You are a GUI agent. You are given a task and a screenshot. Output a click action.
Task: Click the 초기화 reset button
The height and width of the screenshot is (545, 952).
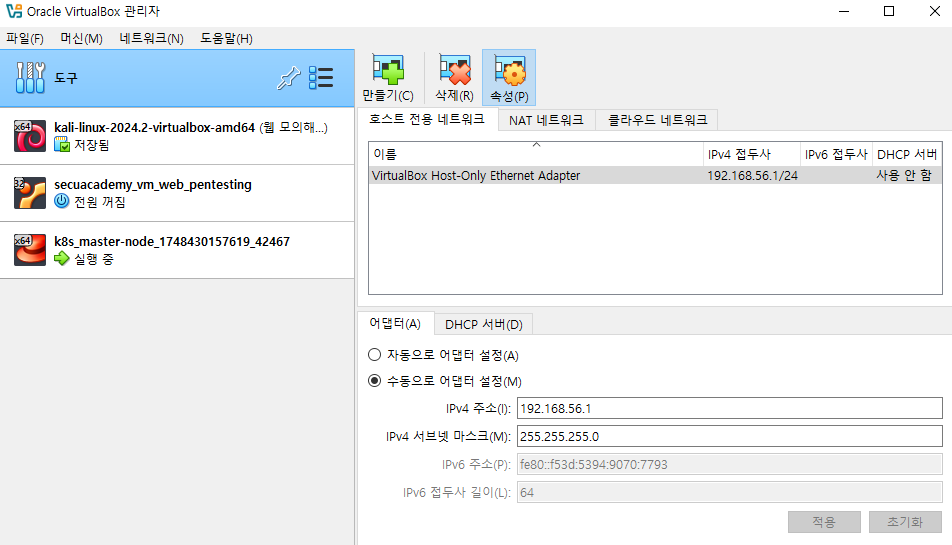[x=905, y=522]
